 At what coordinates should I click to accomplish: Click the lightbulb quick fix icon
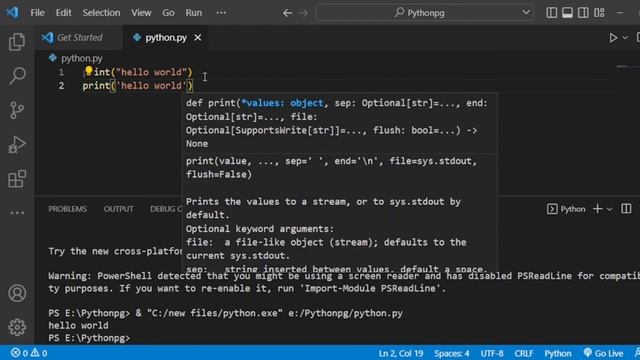[x=89, y=71]
